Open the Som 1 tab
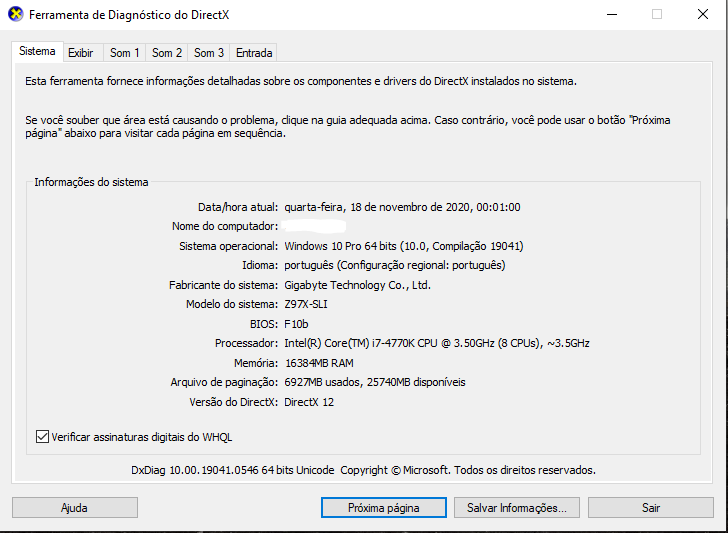This screenshot has height=533, width=728. point(124,53)
